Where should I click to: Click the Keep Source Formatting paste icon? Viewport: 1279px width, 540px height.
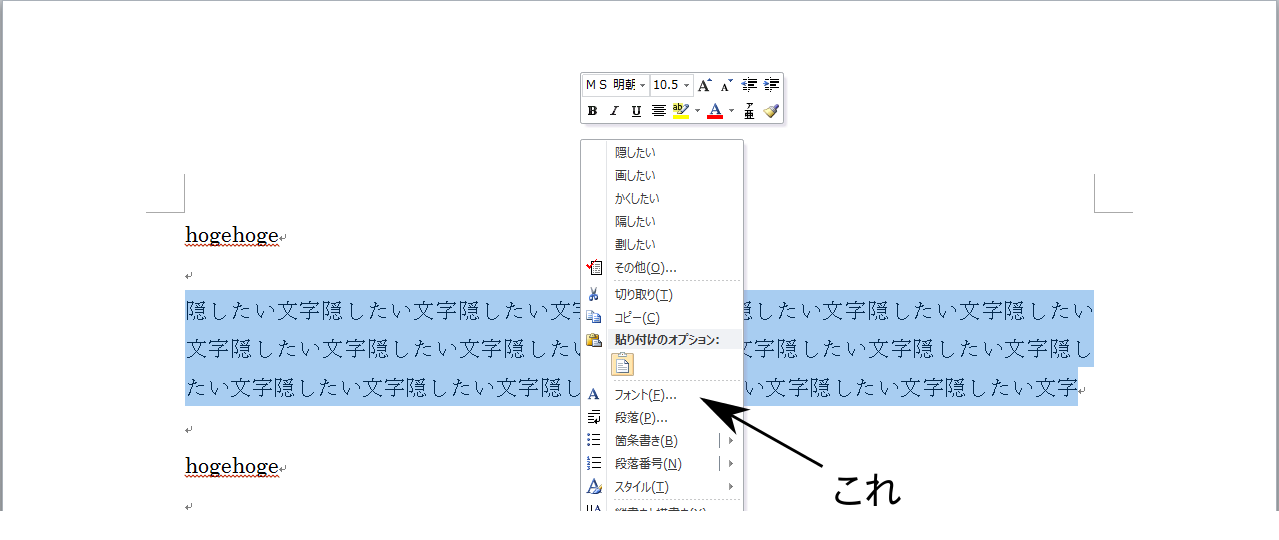623,365
